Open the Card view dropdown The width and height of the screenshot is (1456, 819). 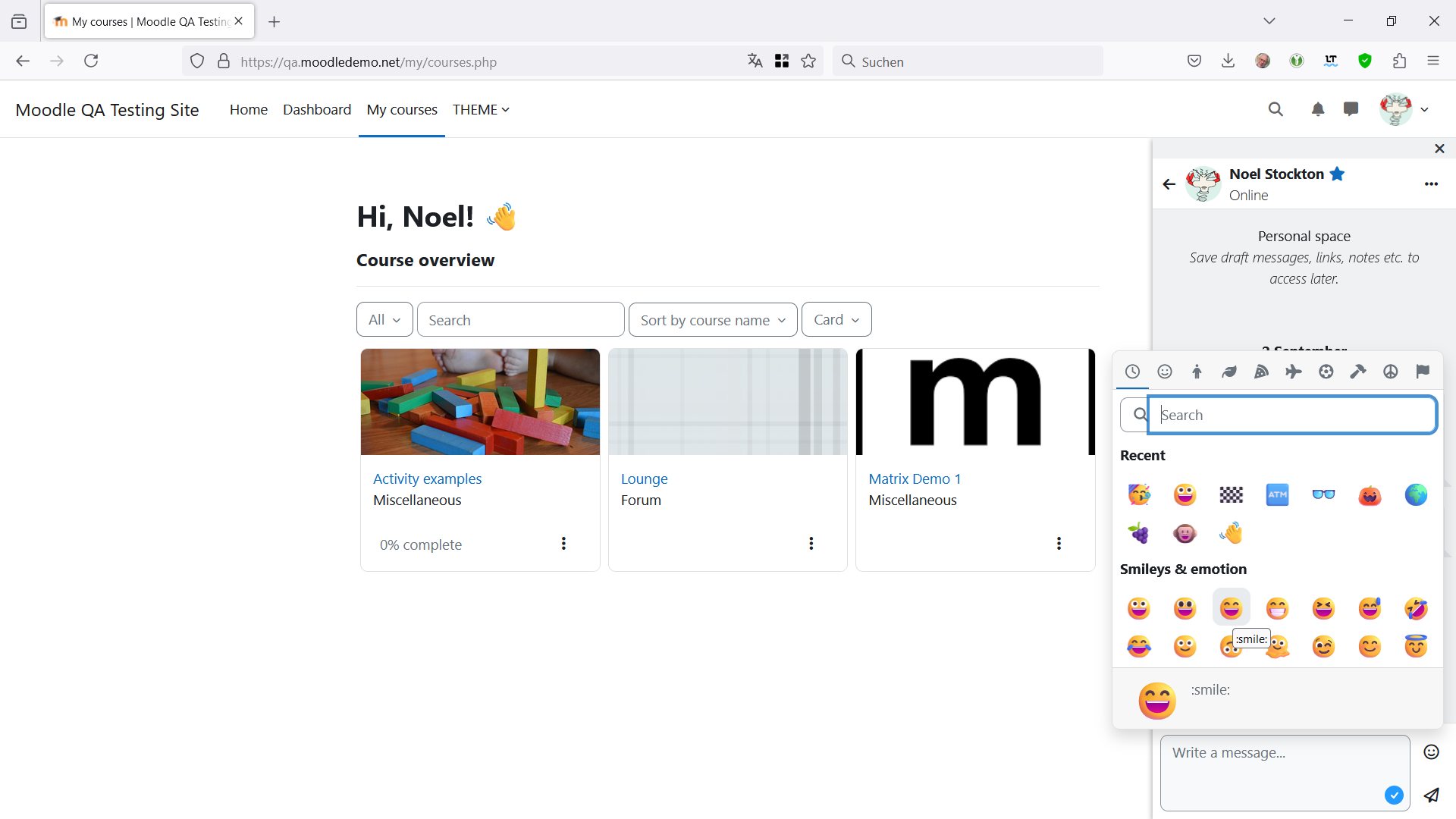[x=836, y=319]
